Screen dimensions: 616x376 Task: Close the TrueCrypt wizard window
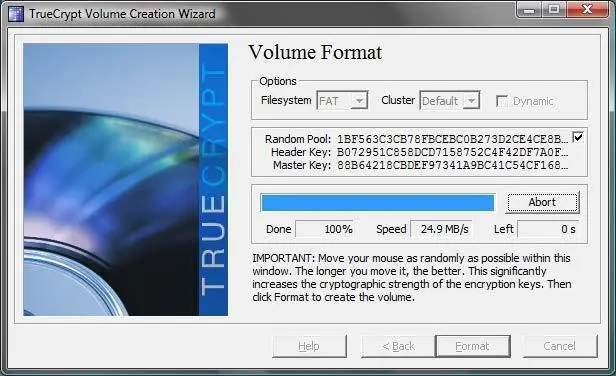[x=587, y=9]
